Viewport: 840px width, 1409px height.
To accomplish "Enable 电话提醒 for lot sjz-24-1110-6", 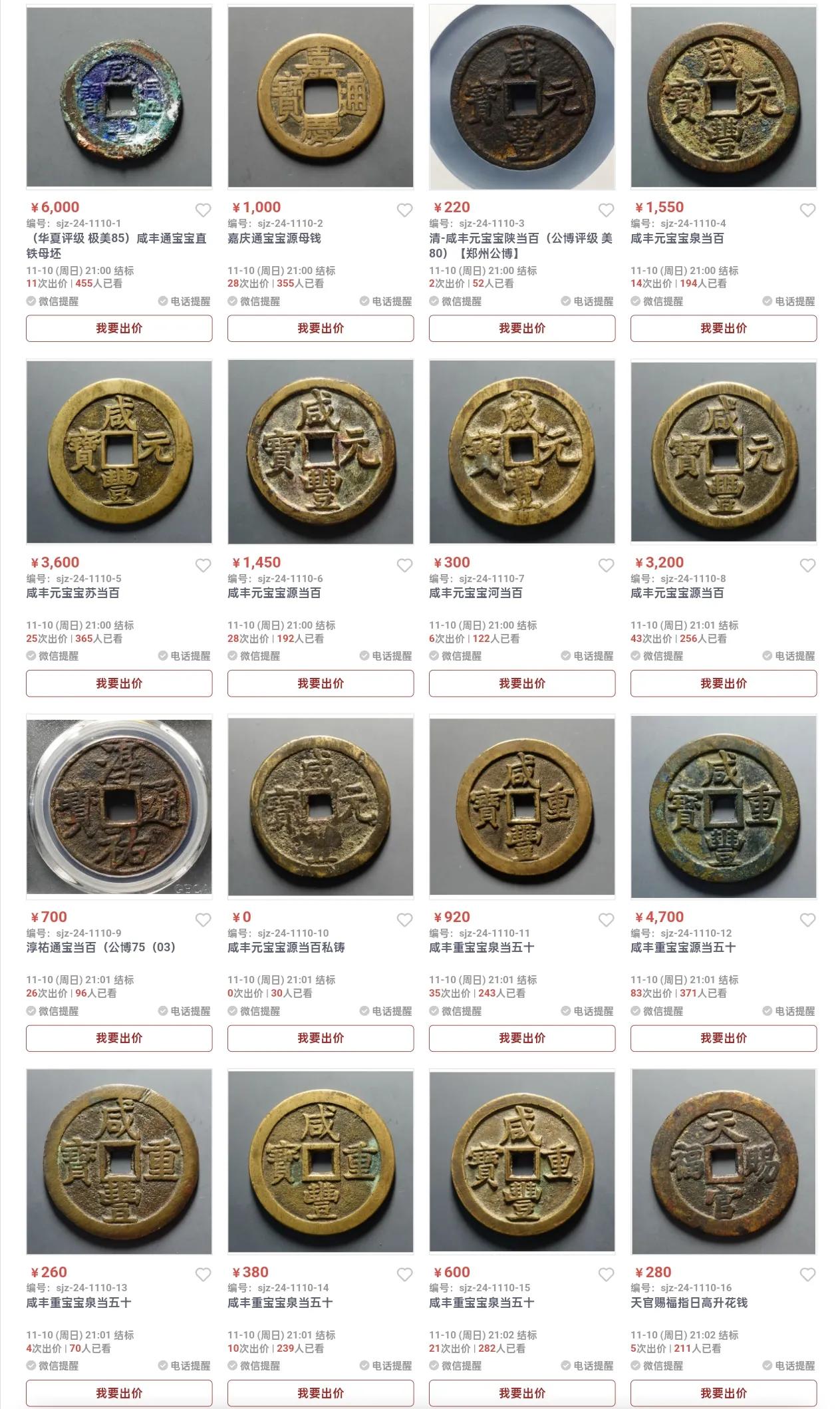I will click(386, 656).
